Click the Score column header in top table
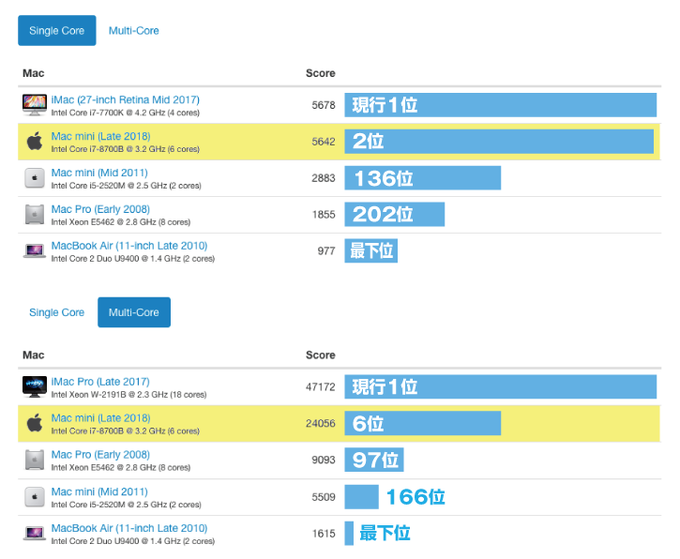The image size is (680, 559). tap(320, 73)
